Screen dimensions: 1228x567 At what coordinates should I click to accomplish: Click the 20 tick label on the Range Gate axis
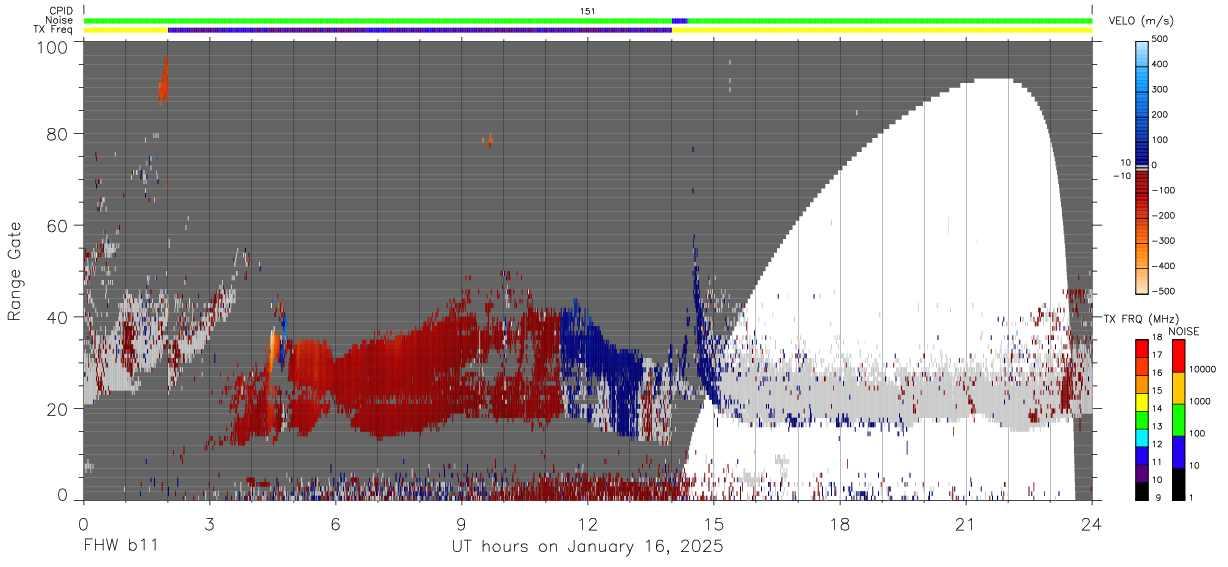(x=59, y=409)
